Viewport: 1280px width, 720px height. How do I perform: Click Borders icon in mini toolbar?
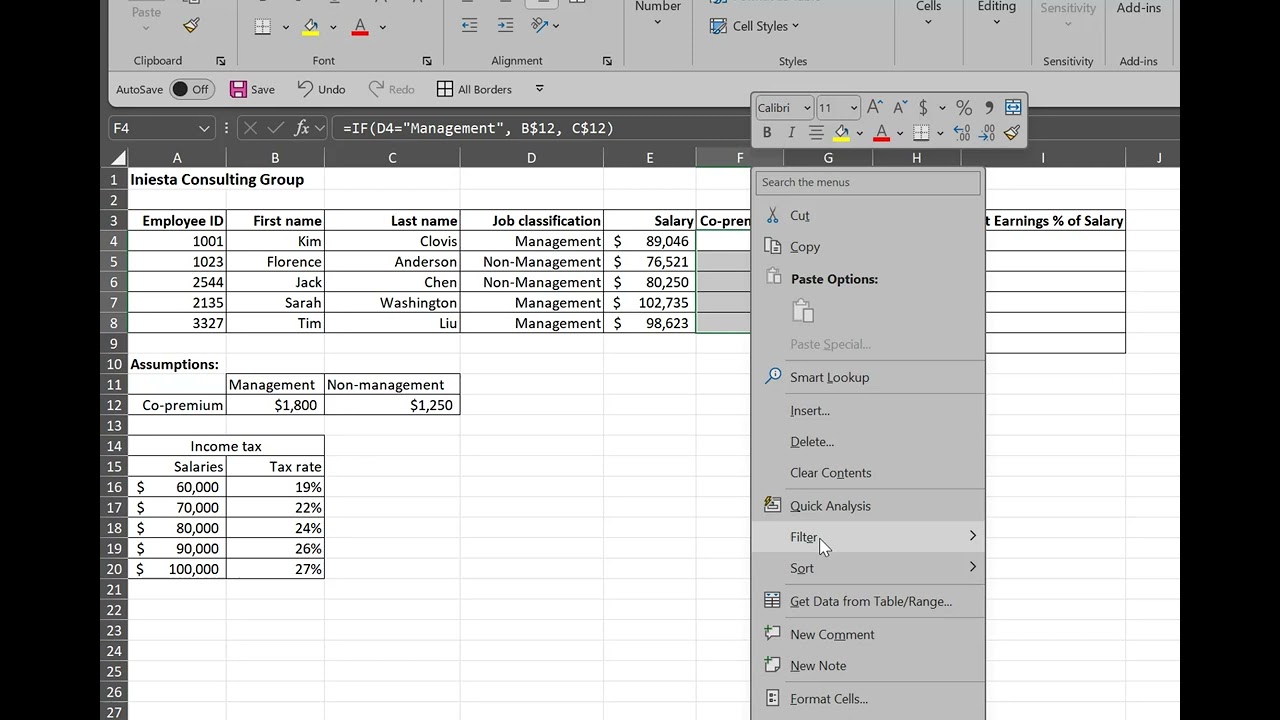point(921,133)
